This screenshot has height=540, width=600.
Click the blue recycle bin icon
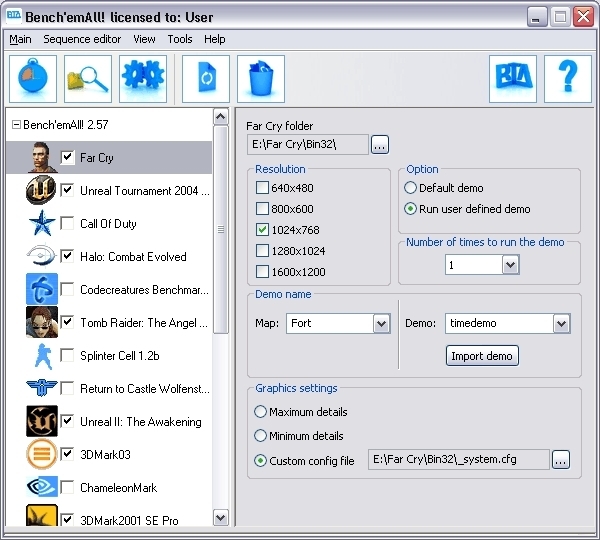click(x=261, y=79)
